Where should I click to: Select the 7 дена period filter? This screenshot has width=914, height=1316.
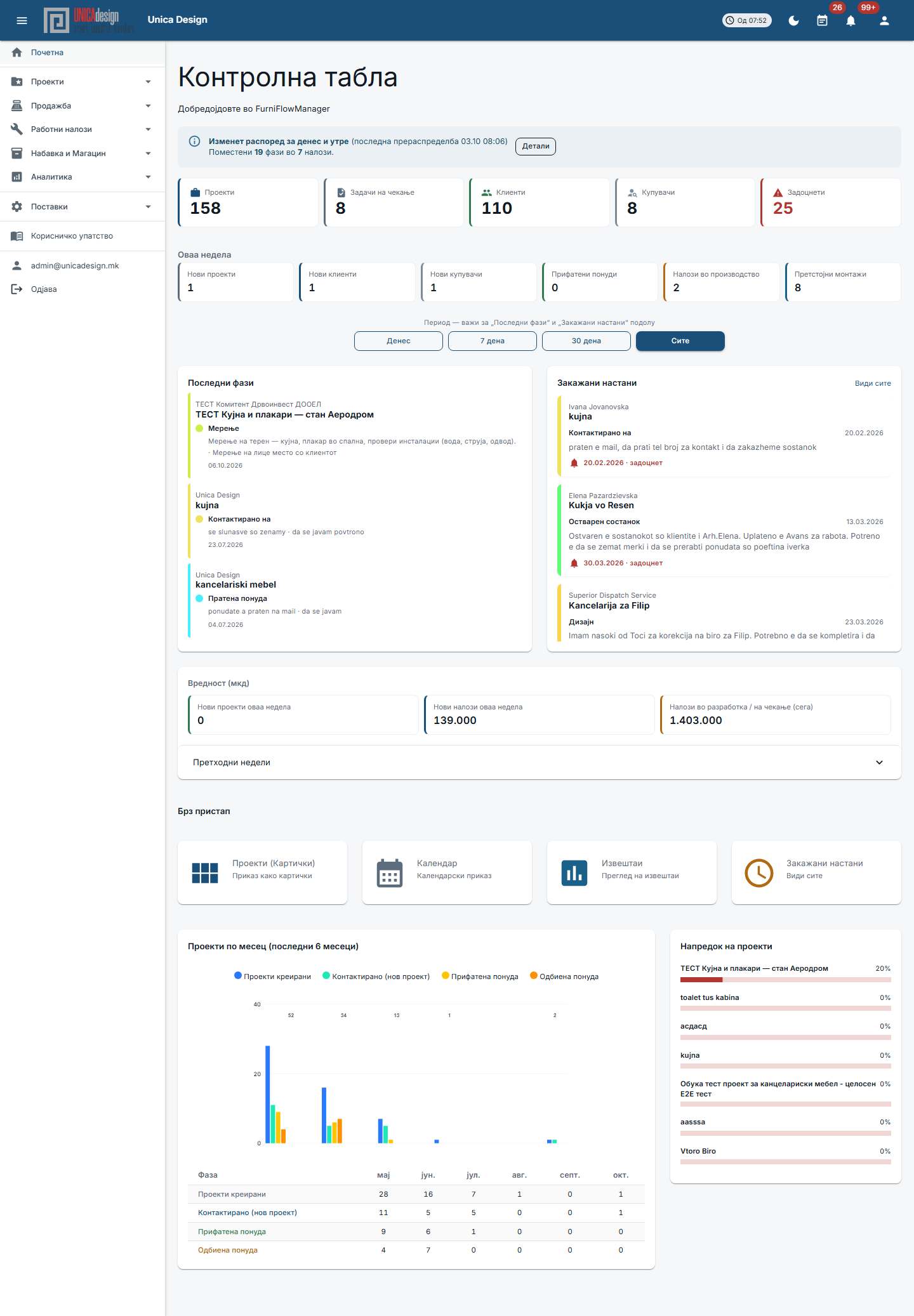coord(493,341)
